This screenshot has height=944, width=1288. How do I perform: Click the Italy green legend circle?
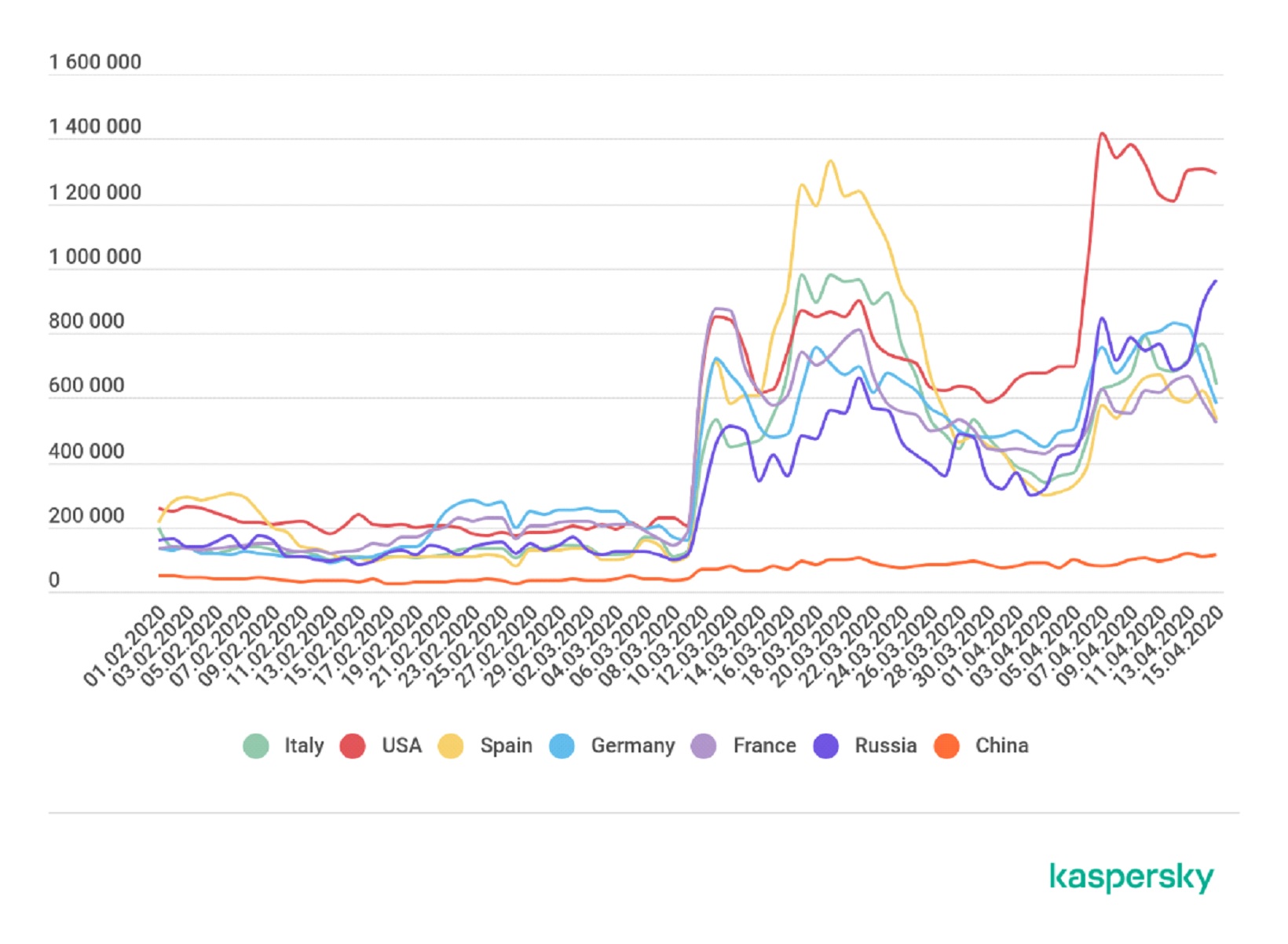(256, 746)
